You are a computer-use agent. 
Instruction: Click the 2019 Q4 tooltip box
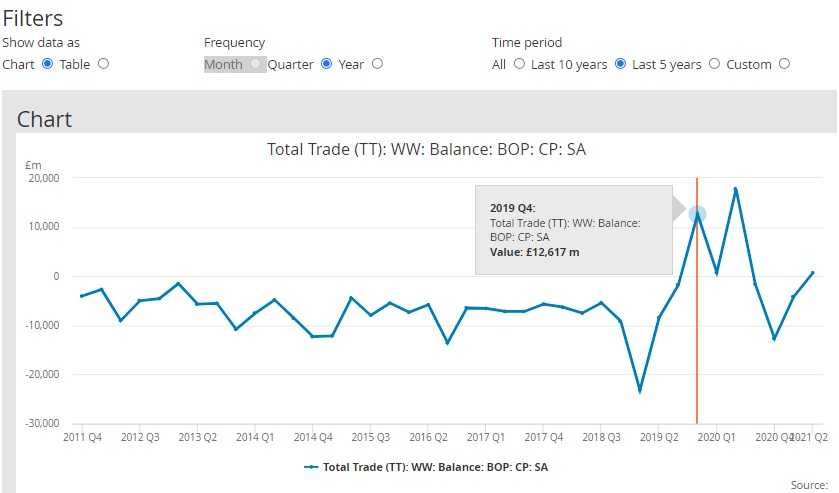(x=573, y=230)
